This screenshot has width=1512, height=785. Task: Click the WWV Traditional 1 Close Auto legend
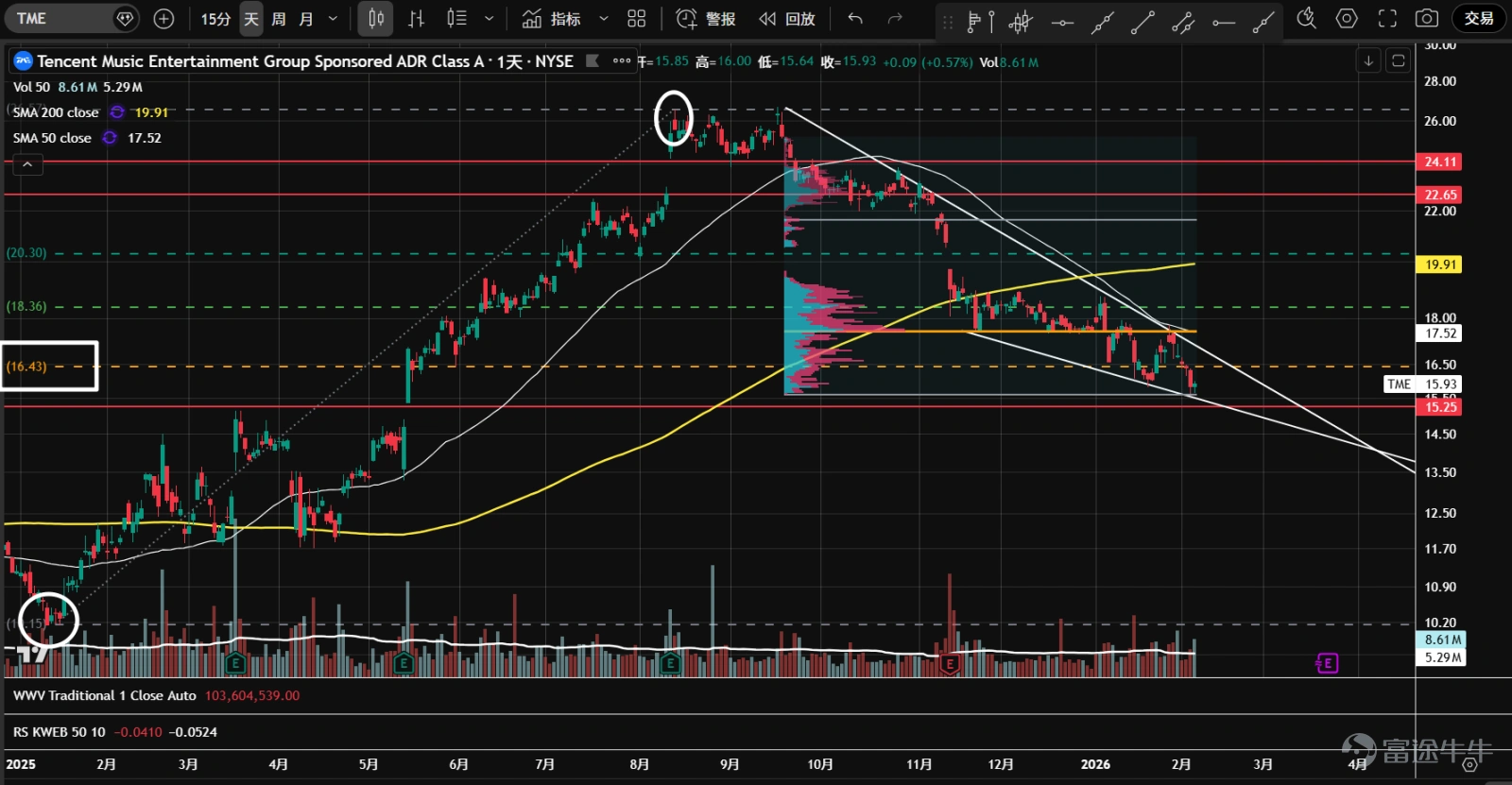(105, 695)
